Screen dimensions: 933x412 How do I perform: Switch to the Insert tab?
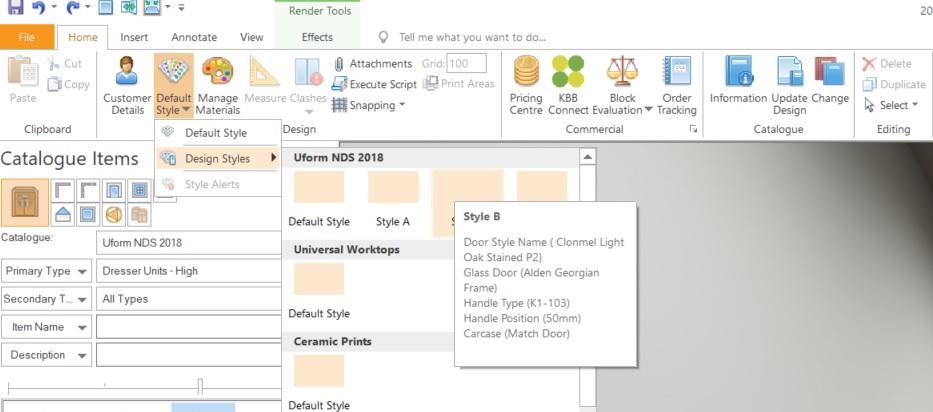134,38
